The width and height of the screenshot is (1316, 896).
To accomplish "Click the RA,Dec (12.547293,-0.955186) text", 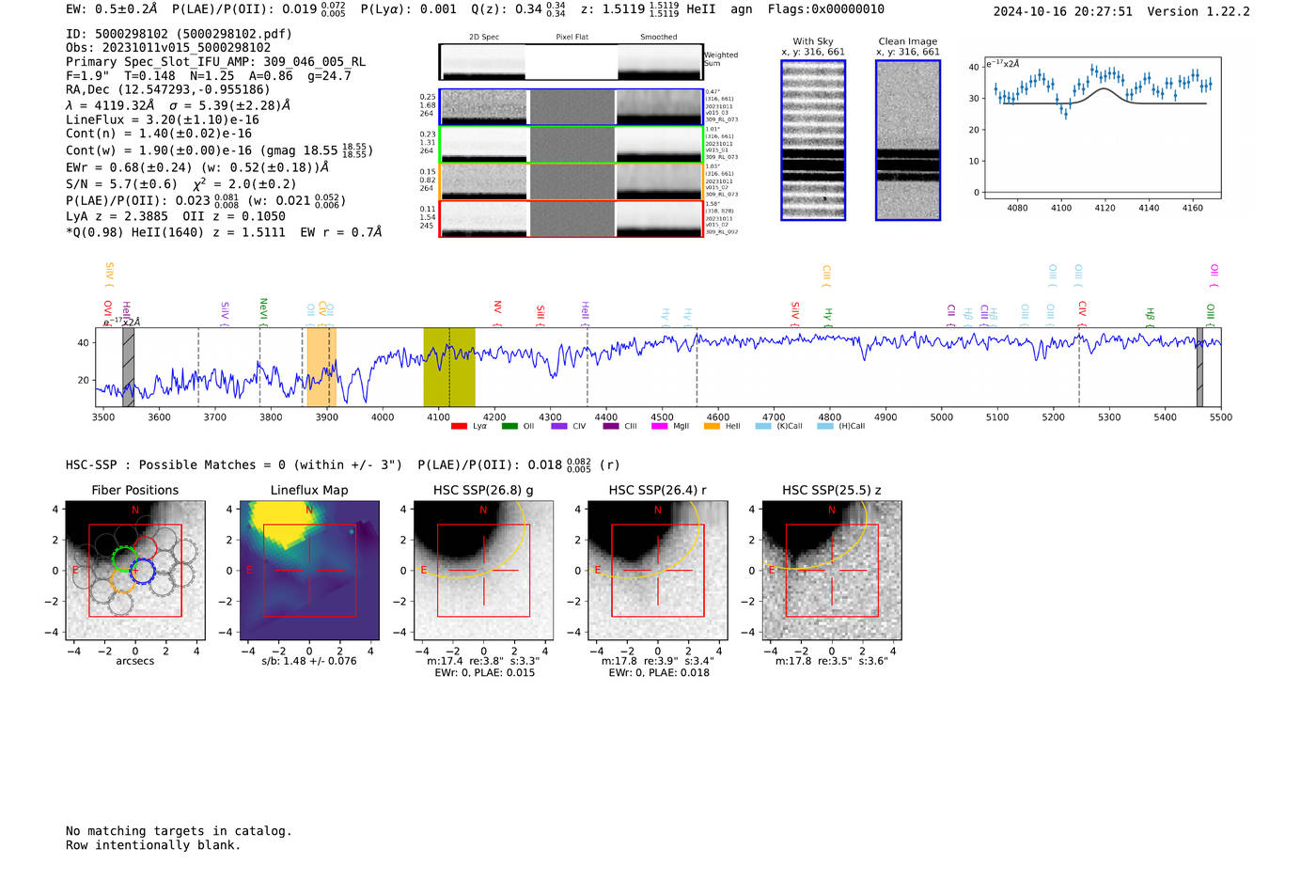I will point(167,90).
